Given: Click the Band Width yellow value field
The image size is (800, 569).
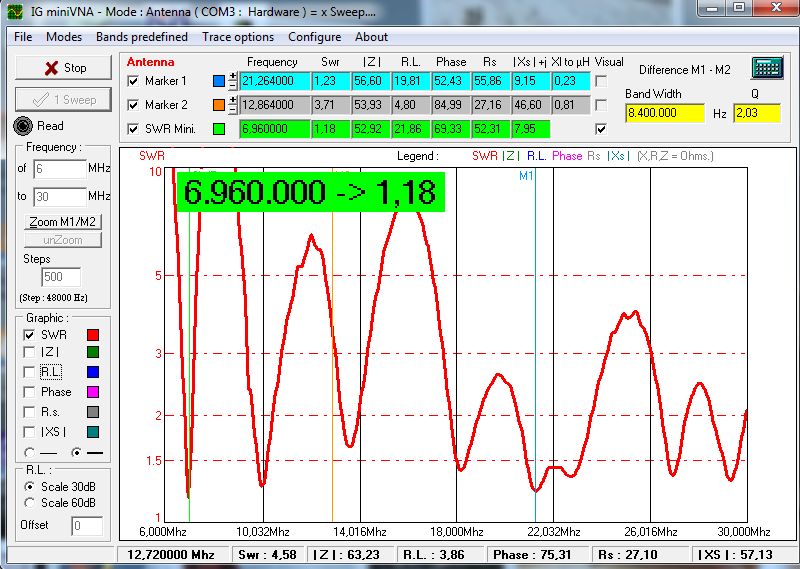Looking at the screenshot, I should click(x=665, y=113).
